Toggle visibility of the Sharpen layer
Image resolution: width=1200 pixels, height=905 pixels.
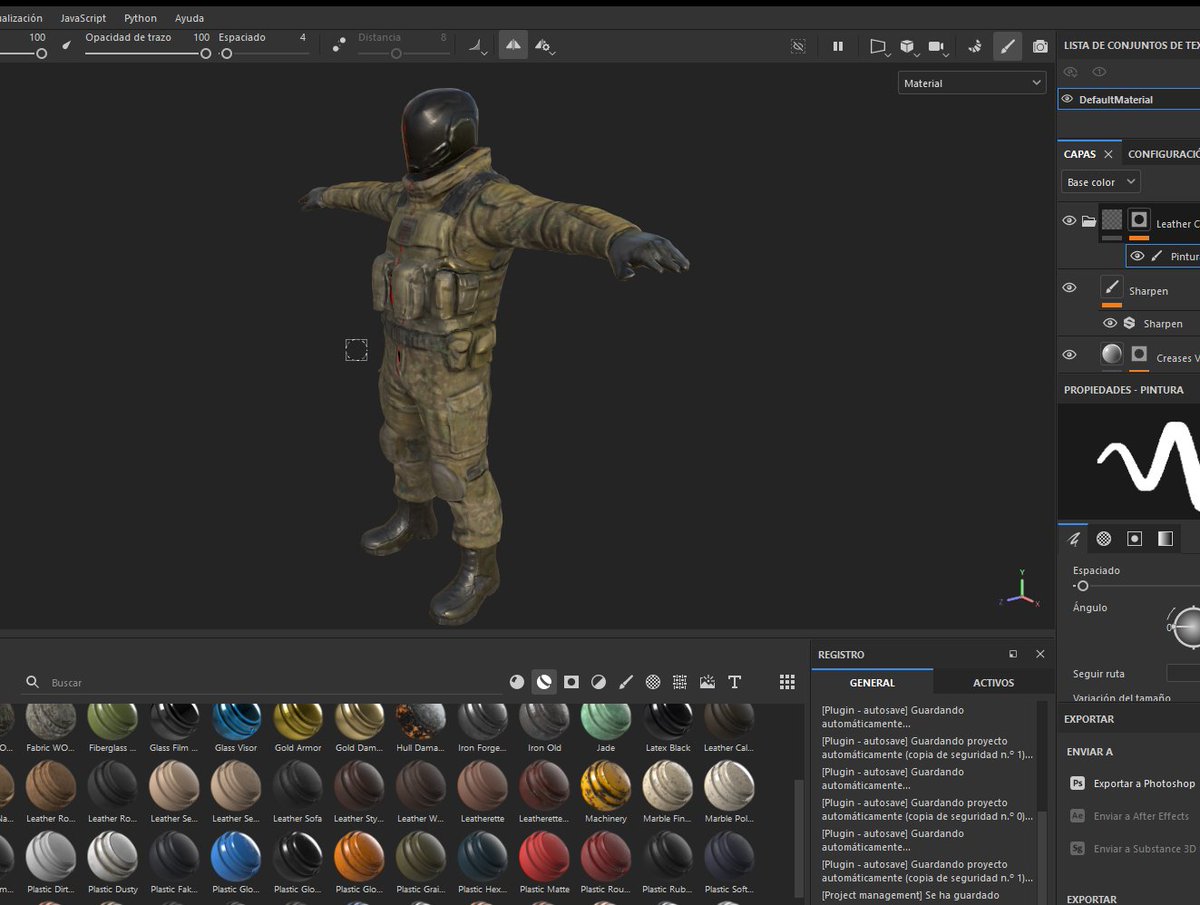(1069, 288)
